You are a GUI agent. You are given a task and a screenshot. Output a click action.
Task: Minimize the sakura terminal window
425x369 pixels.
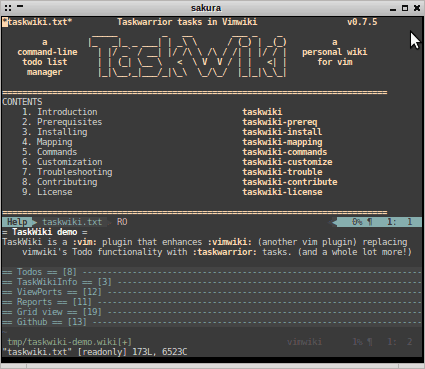pos(393,9)
